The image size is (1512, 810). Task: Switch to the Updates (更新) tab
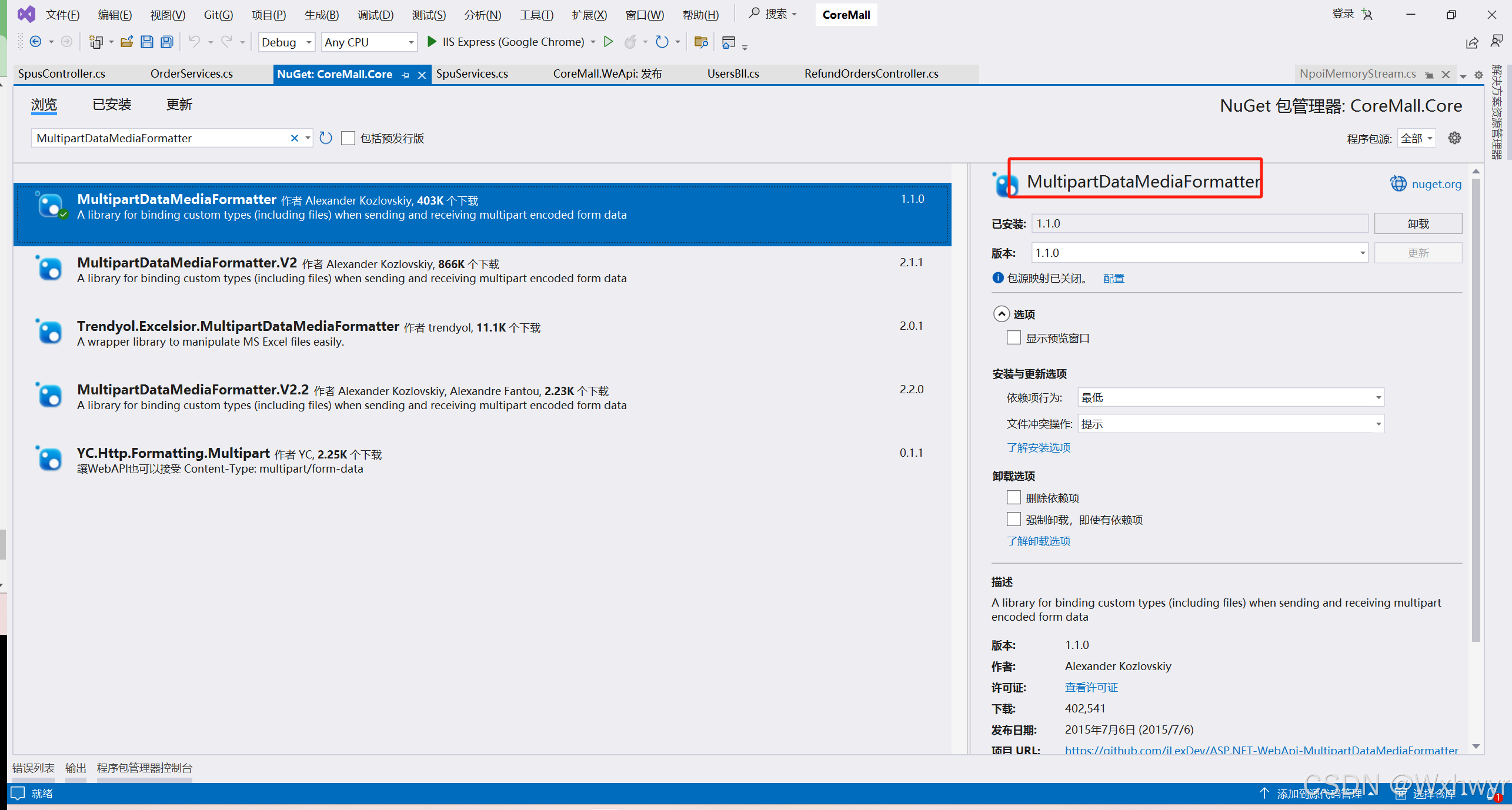point(179,104)
